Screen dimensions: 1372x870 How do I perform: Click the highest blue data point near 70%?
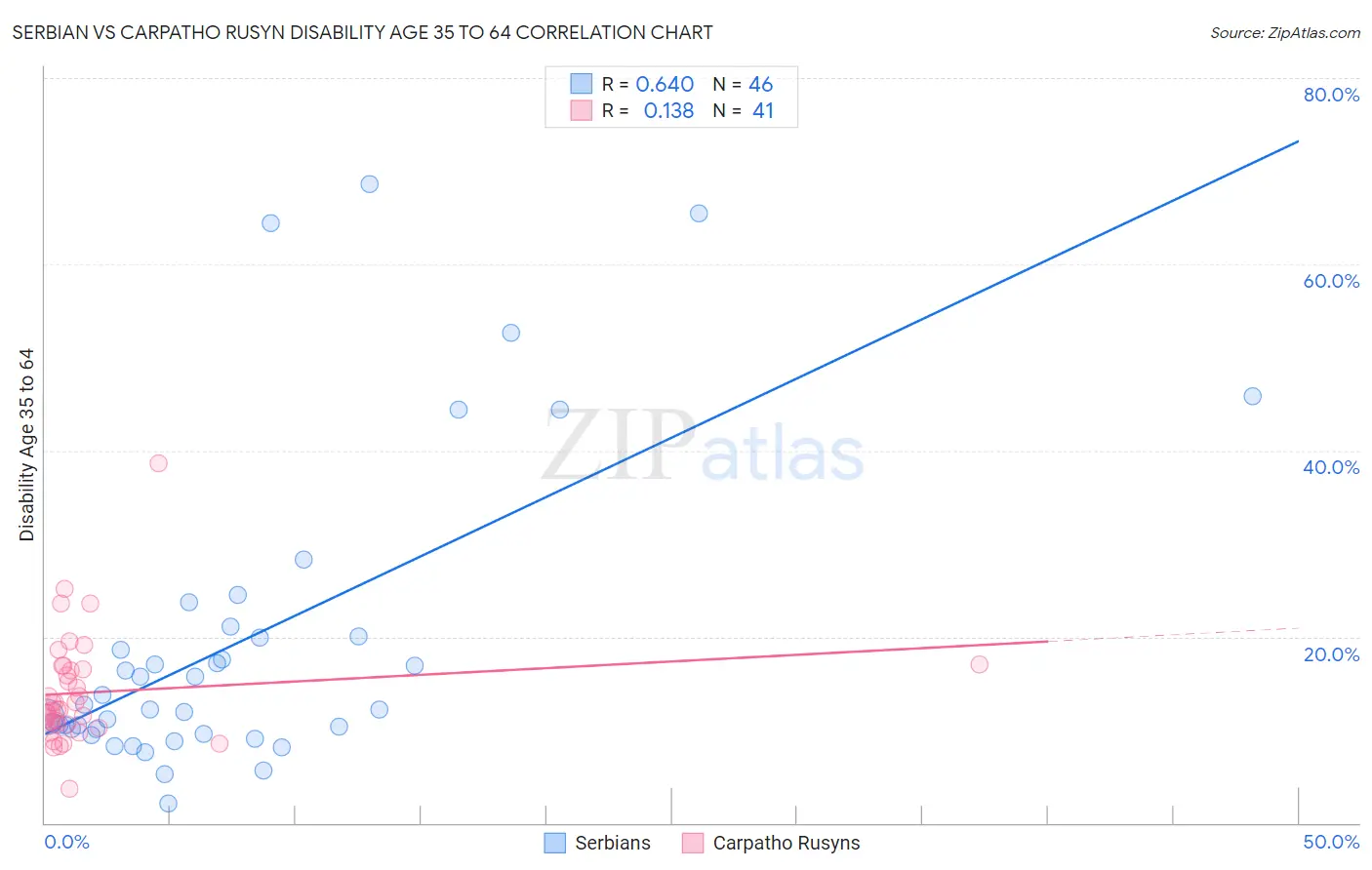[370, 184]
